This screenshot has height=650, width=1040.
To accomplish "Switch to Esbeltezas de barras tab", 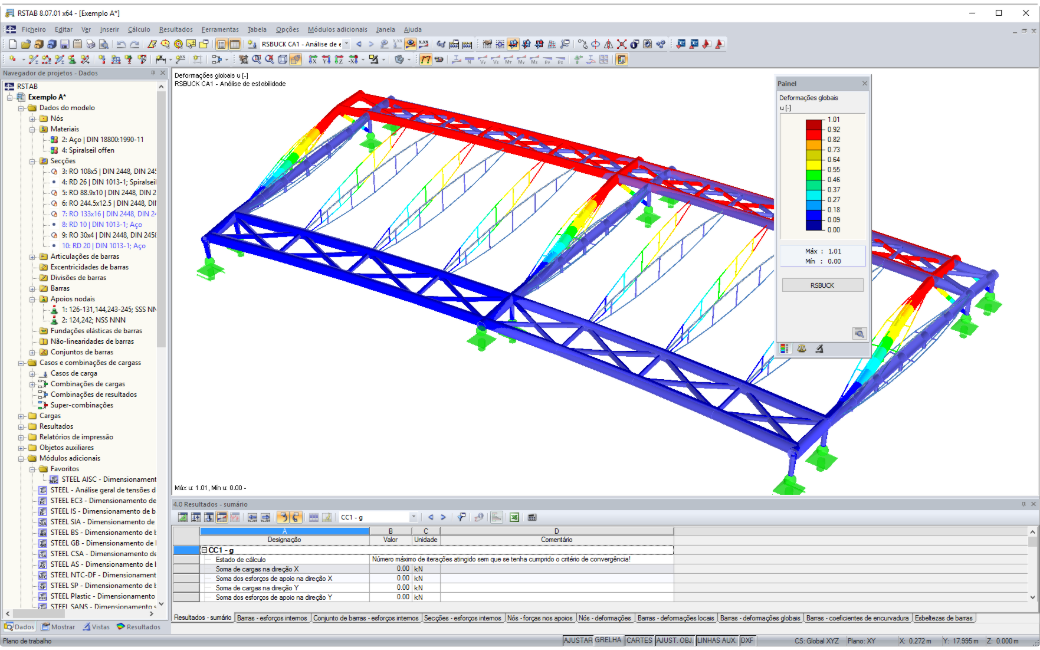I will (943, 618).
